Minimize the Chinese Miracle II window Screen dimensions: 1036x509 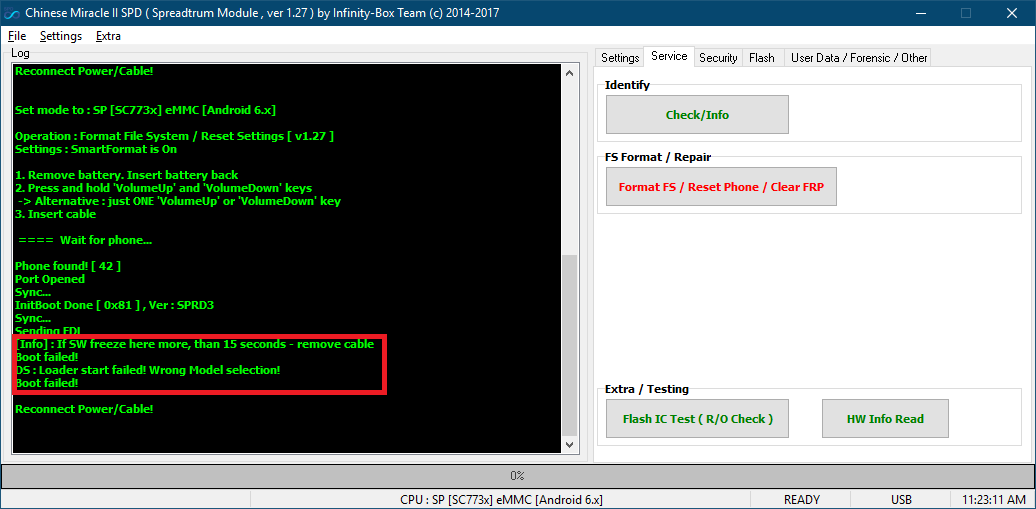[920, 13]
